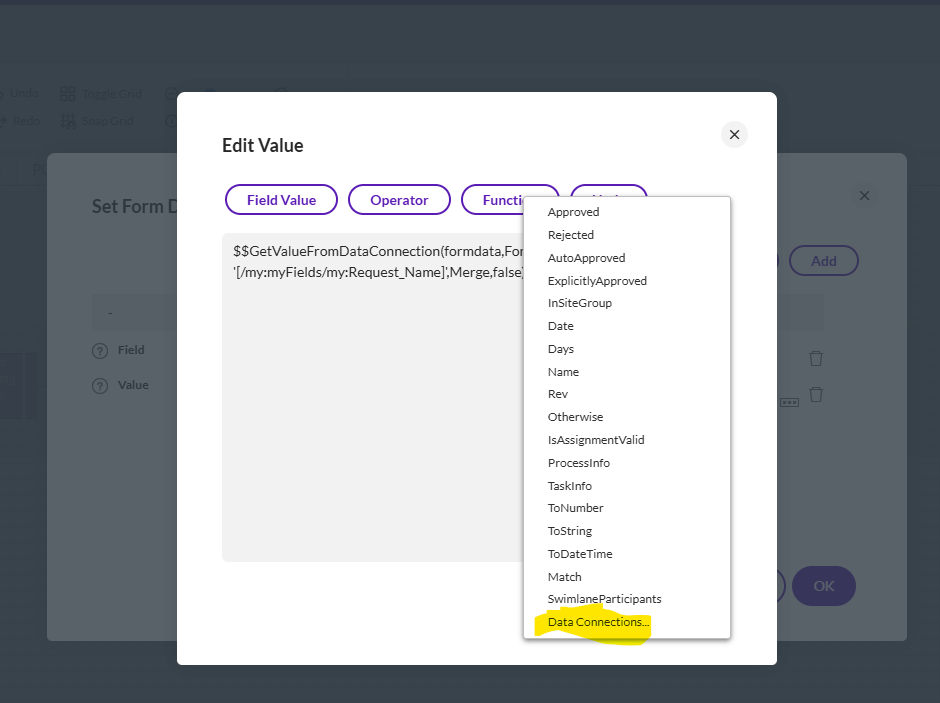Select the IsAssignmentValid entry
Image resolution: width=940 pixels, height=703 pixels.
595,440
